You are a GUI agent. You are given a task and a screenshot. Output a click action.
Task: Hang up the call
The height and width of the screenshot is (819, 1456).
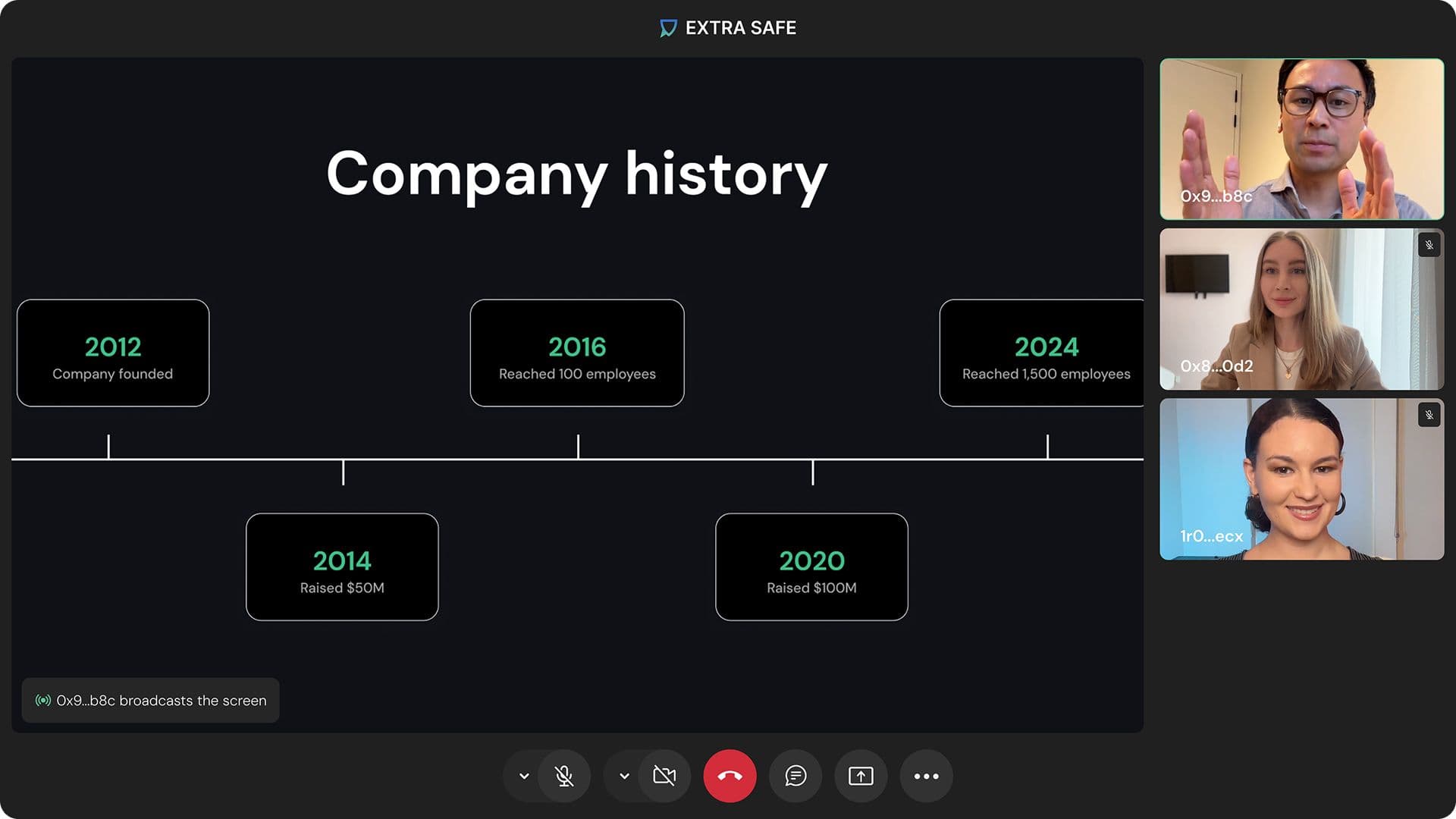tap(730, 776)
